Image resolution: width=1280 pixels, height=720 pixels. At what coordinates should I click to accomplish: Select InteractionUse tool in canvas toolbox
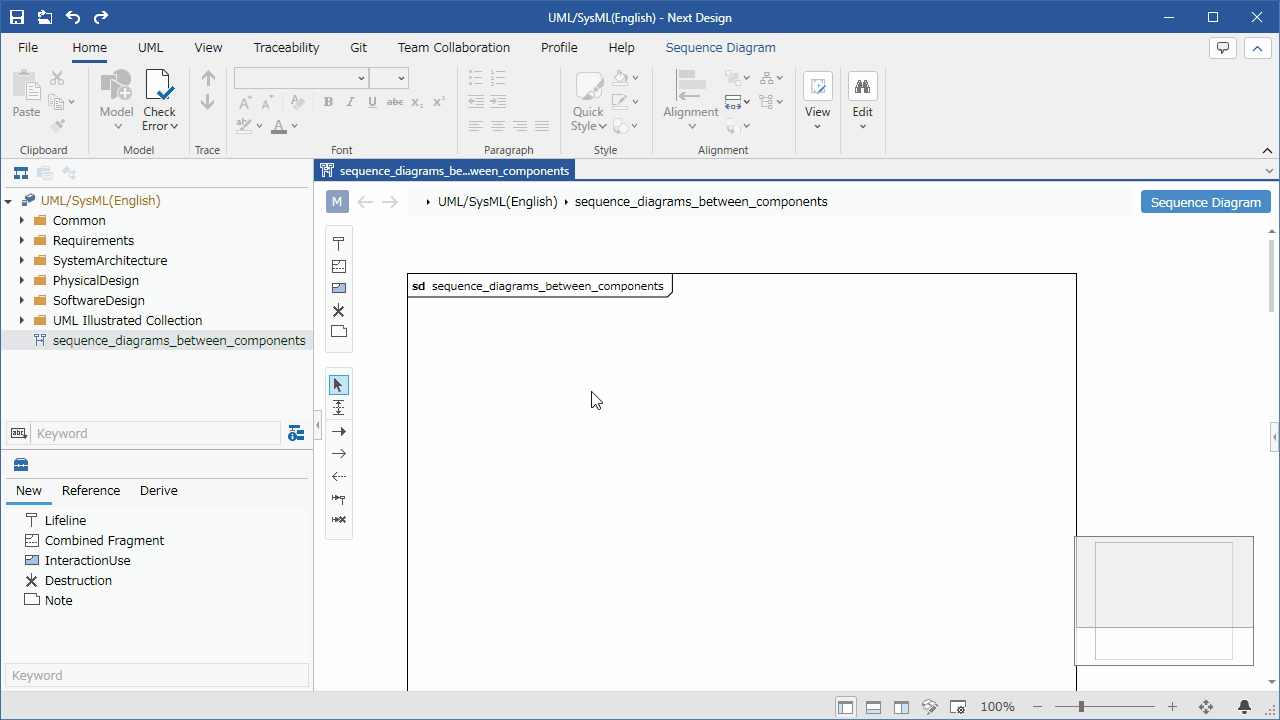click(x=339, y=288)
